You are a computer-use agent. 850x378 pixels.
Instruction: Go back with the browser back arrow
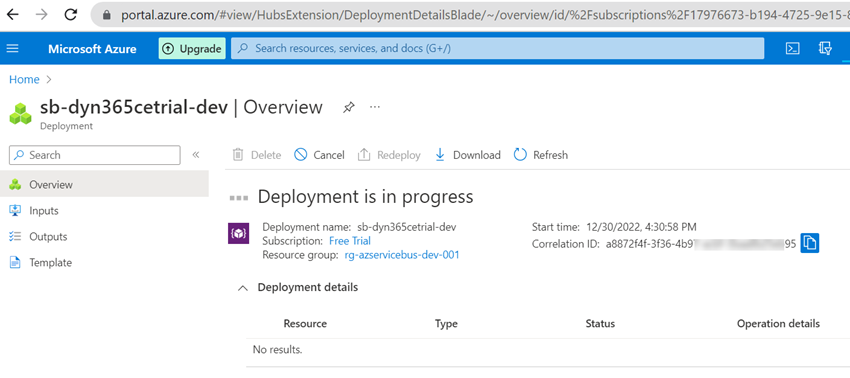coord(12,15)
